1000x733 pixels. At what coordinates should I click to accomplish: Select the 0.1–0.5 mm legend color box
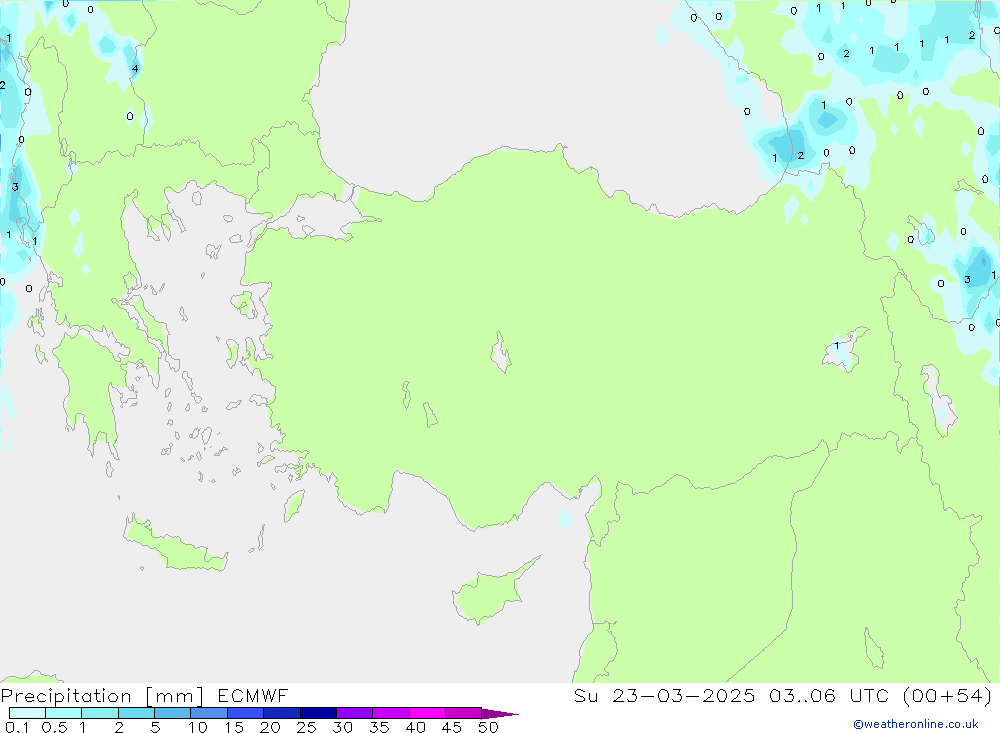[x=27, y=713]
